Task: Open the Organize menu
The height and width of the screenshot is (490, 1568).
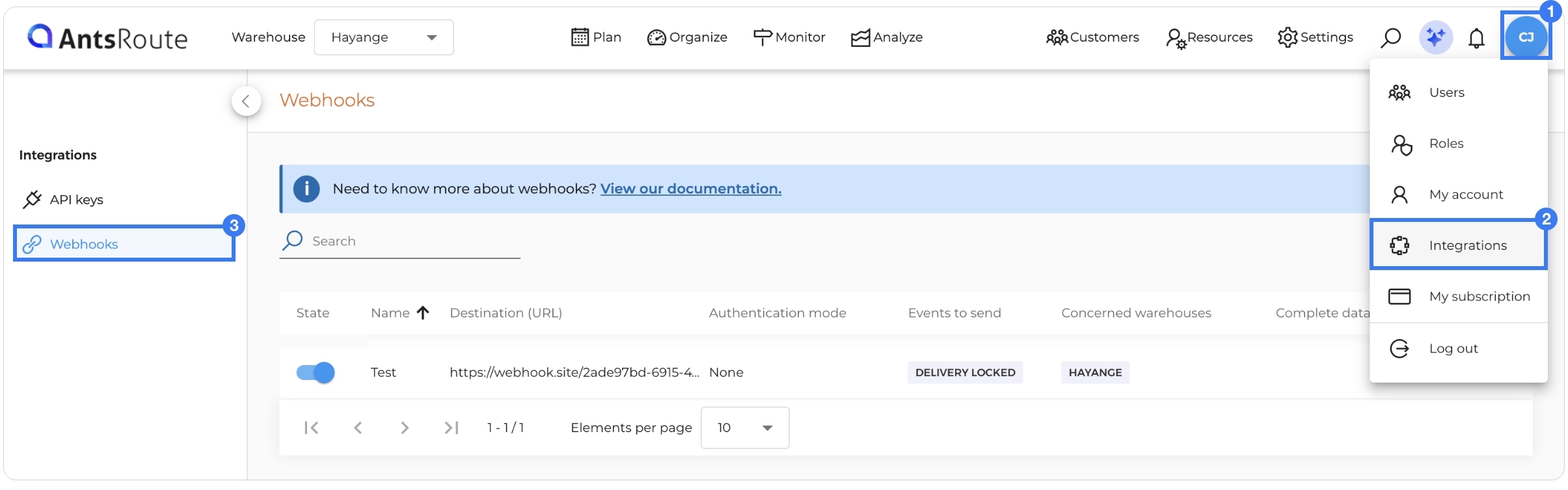Action: click(687, 37)
